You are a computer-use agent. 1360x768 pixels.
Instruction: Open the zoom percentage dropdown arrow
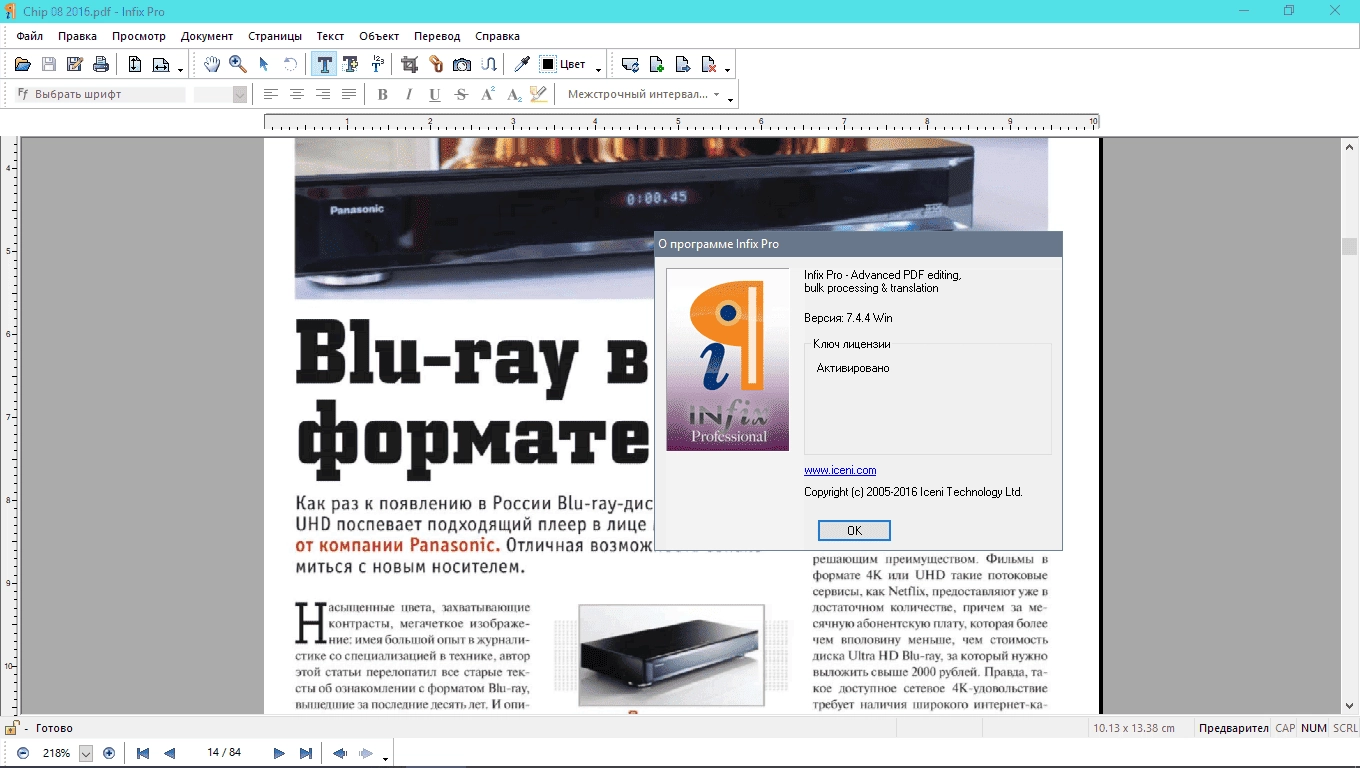tap(86, 753)
